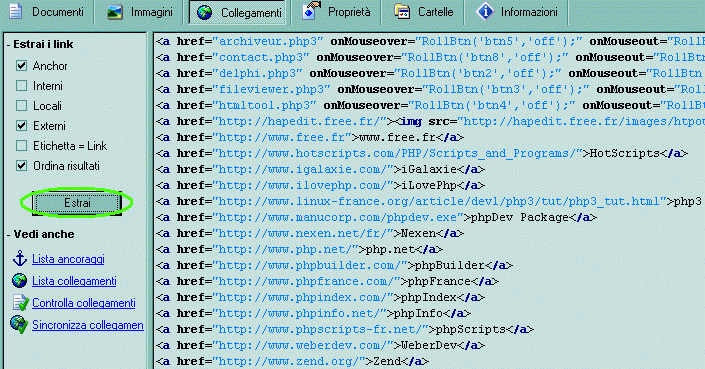This screenshot has width=705, height=369.
Task: Select the phpBuilder link line
Action: point(334,266)
